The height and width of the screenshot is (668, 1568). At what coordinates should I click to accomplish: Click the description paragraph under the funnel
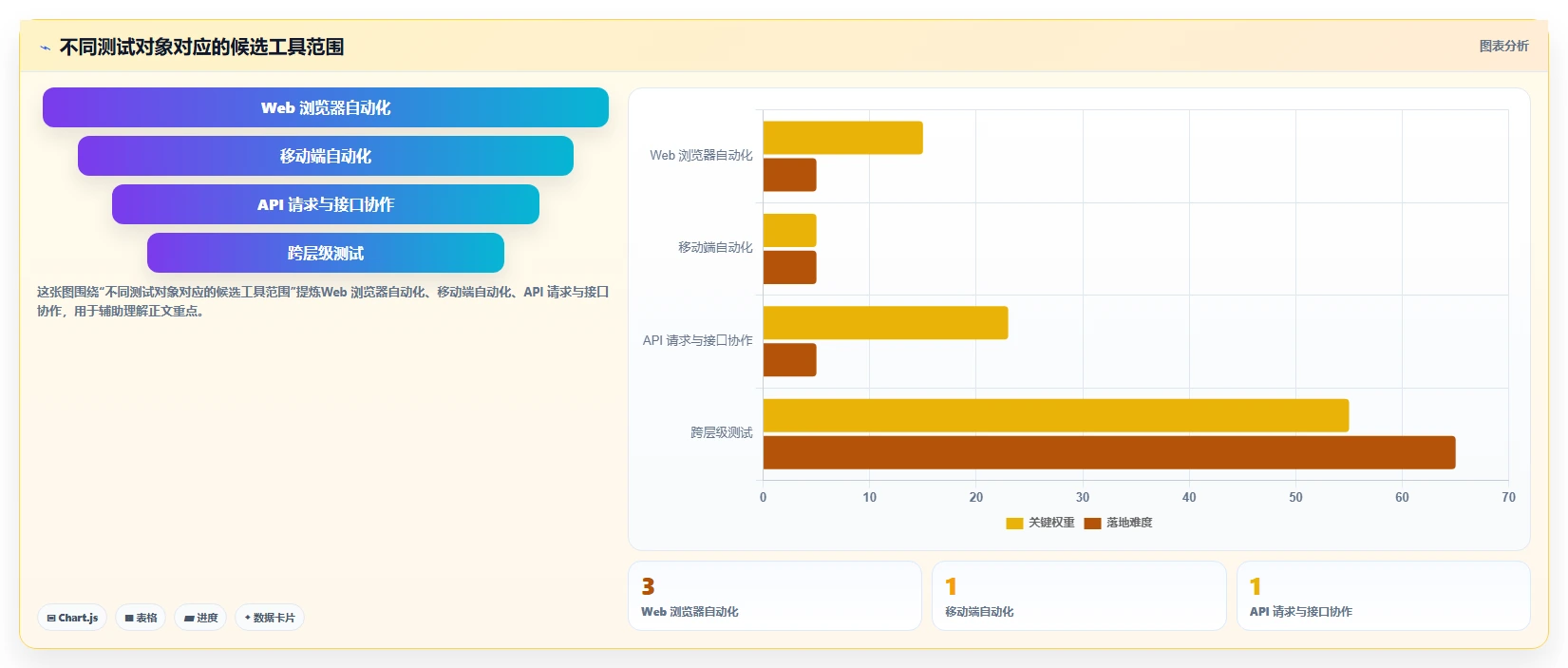(x=323, y=301)
